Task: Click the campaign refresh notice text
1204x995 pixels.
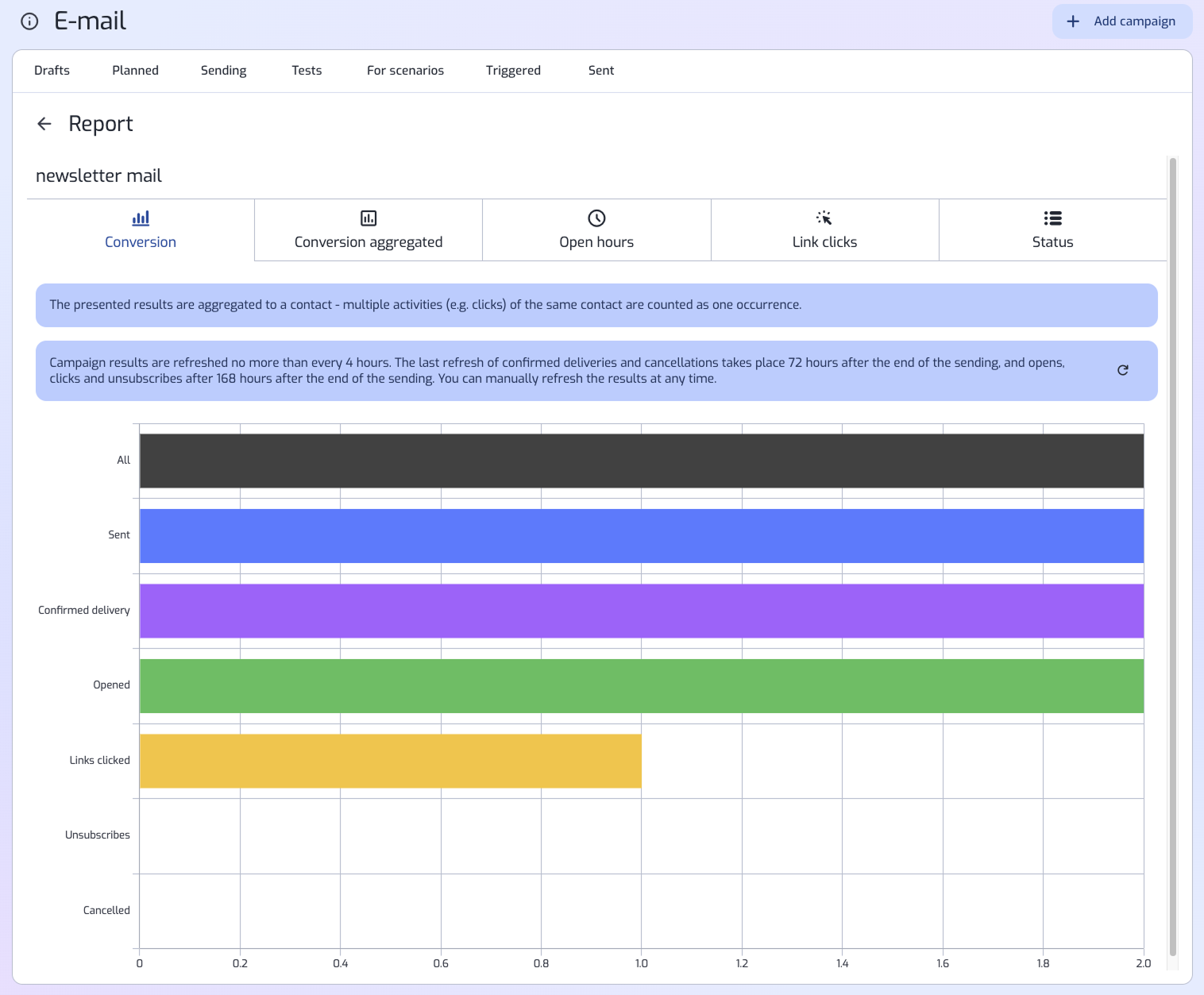Action: (558, 371)
